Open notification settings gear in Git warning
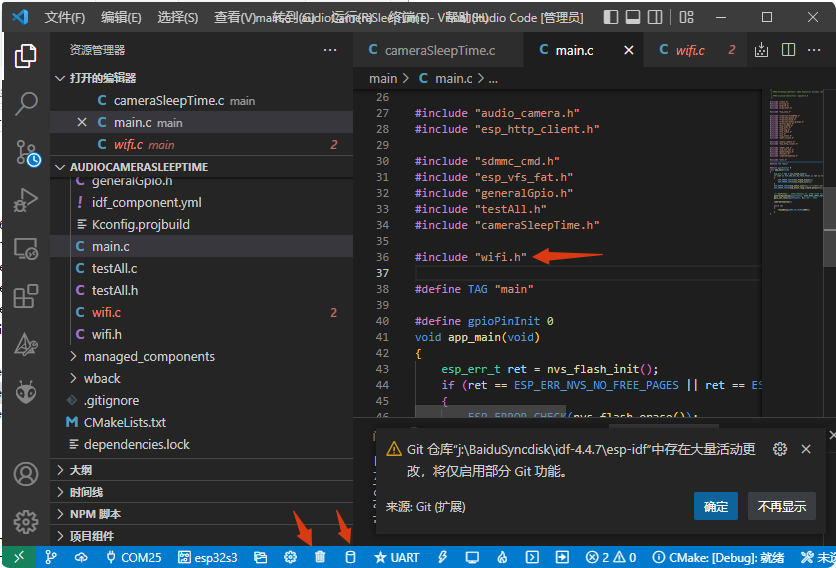This screenshot has height=568, width=836. (x=780, y=449)
